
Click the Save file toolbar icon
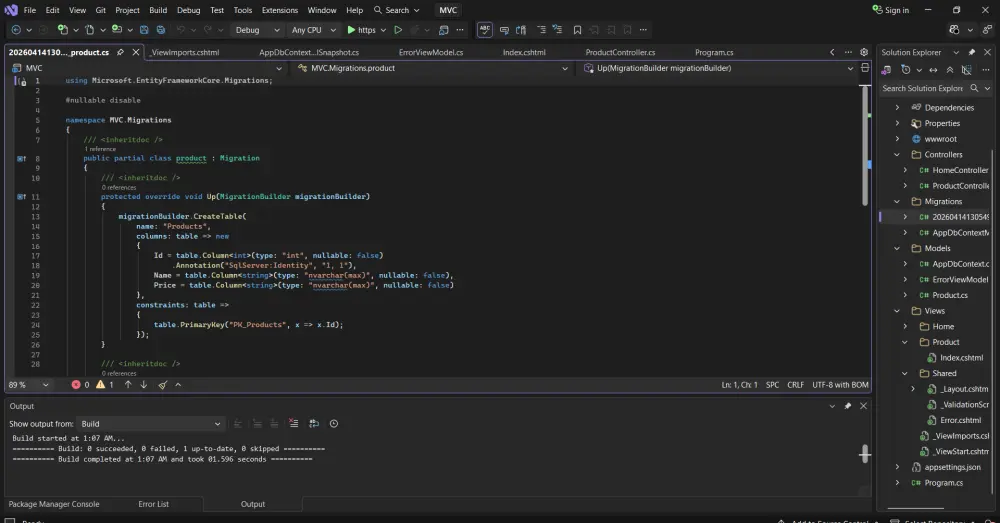[144, 30]
